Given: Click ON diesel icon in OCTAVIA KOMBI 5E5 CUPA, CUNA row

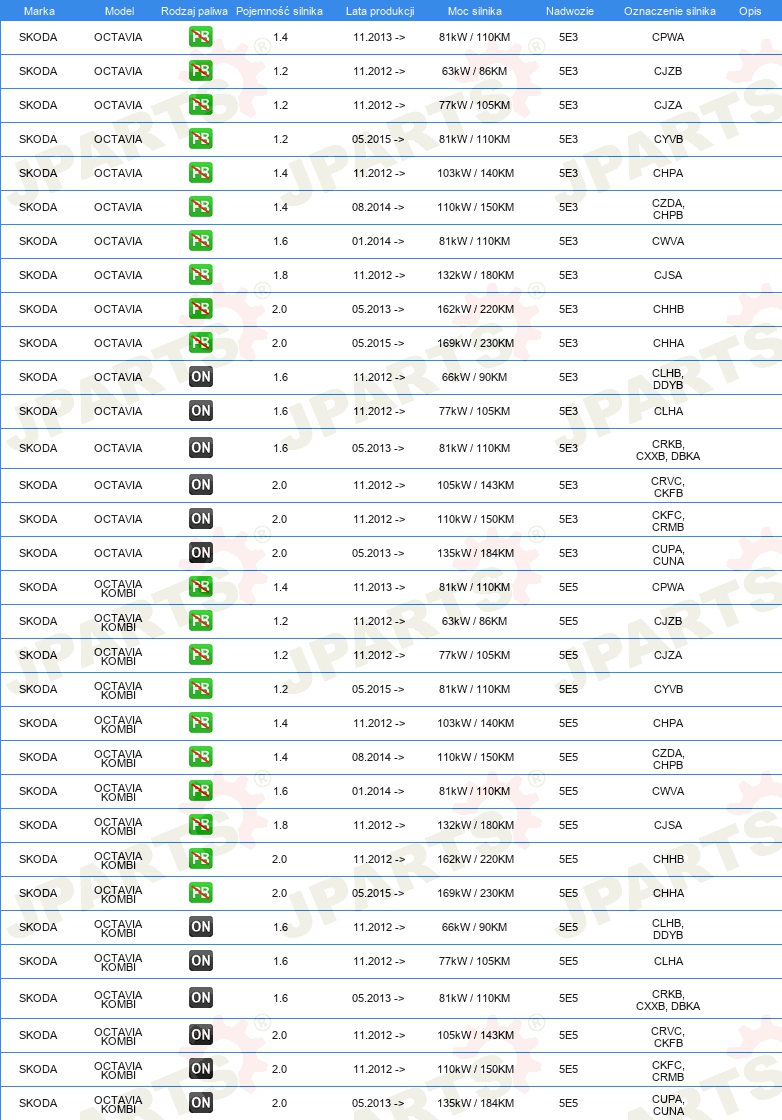Looking at the screenshot, I should pos(201,1103).
